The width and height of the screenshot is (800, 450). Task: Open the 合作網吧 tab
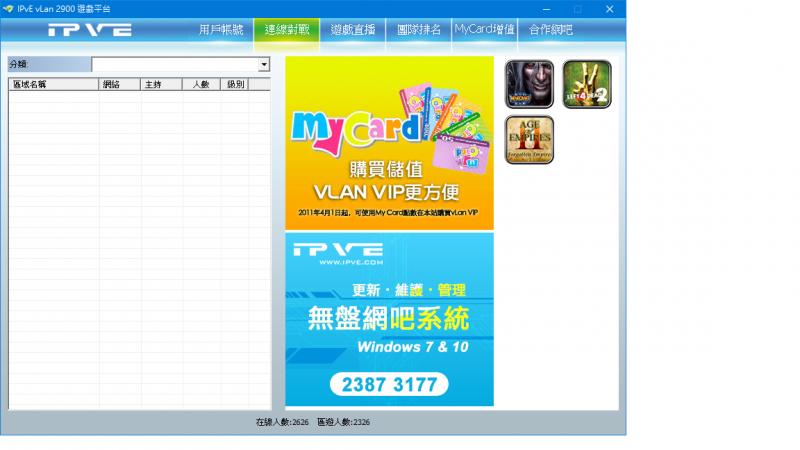(551, 30)
